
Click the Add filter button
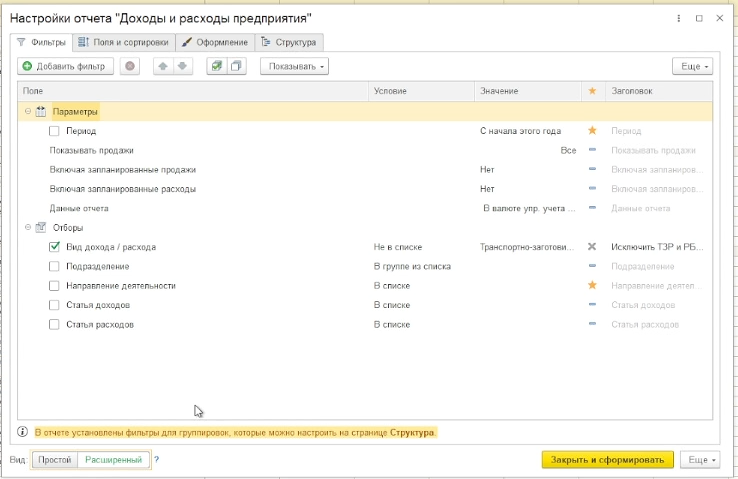pyautogui.click(x=65, y=66)
